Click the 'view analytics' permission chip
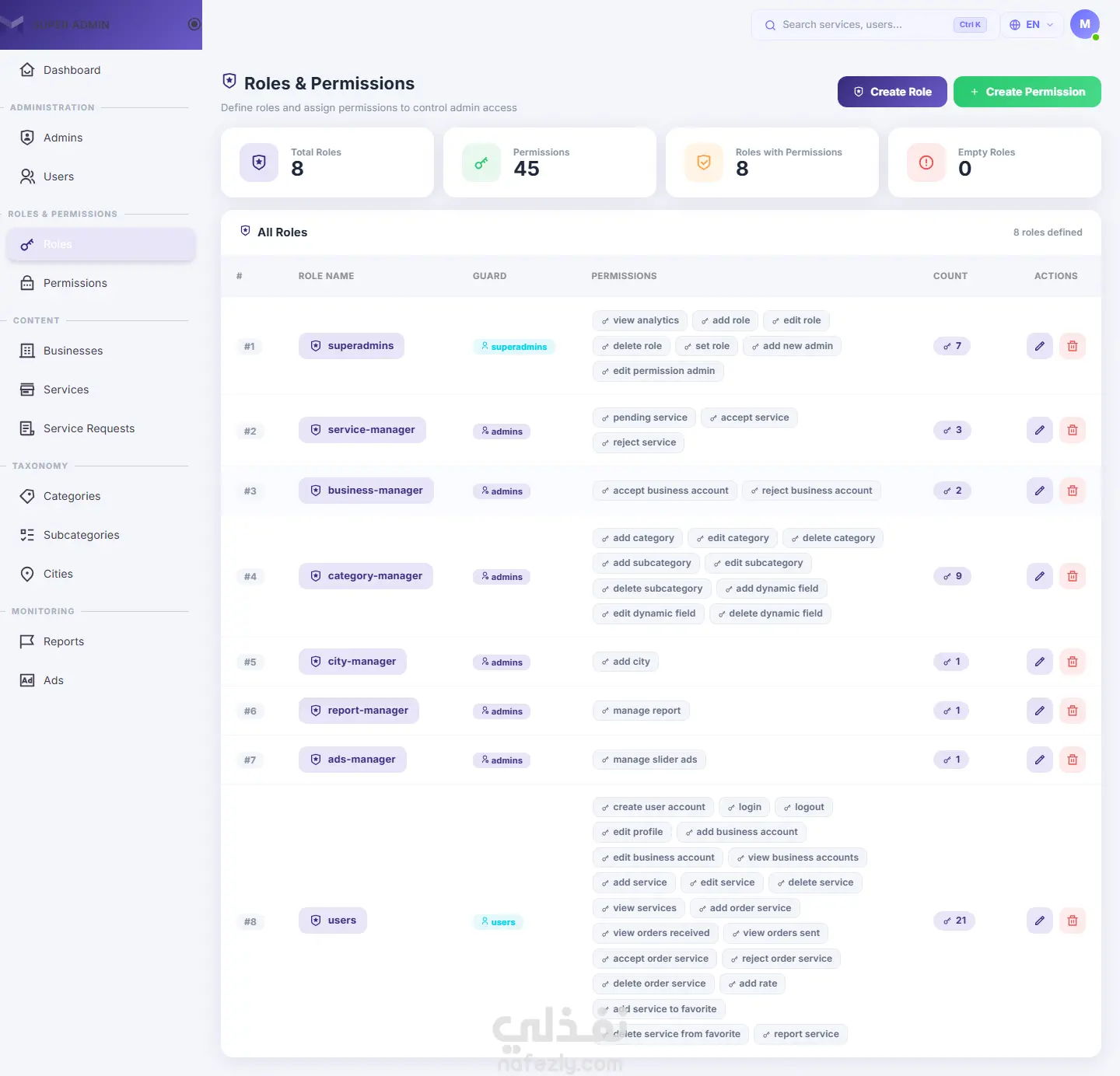 640,320
